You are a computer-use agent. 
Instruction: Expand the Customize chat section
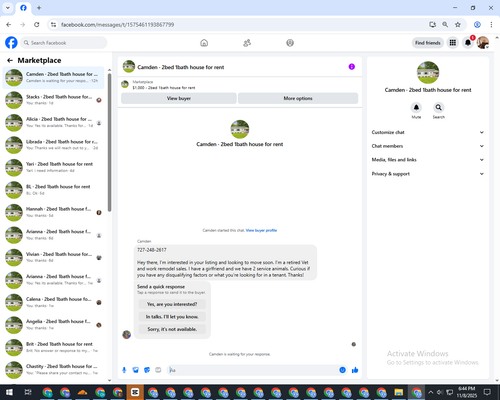(x=428, y=132)
